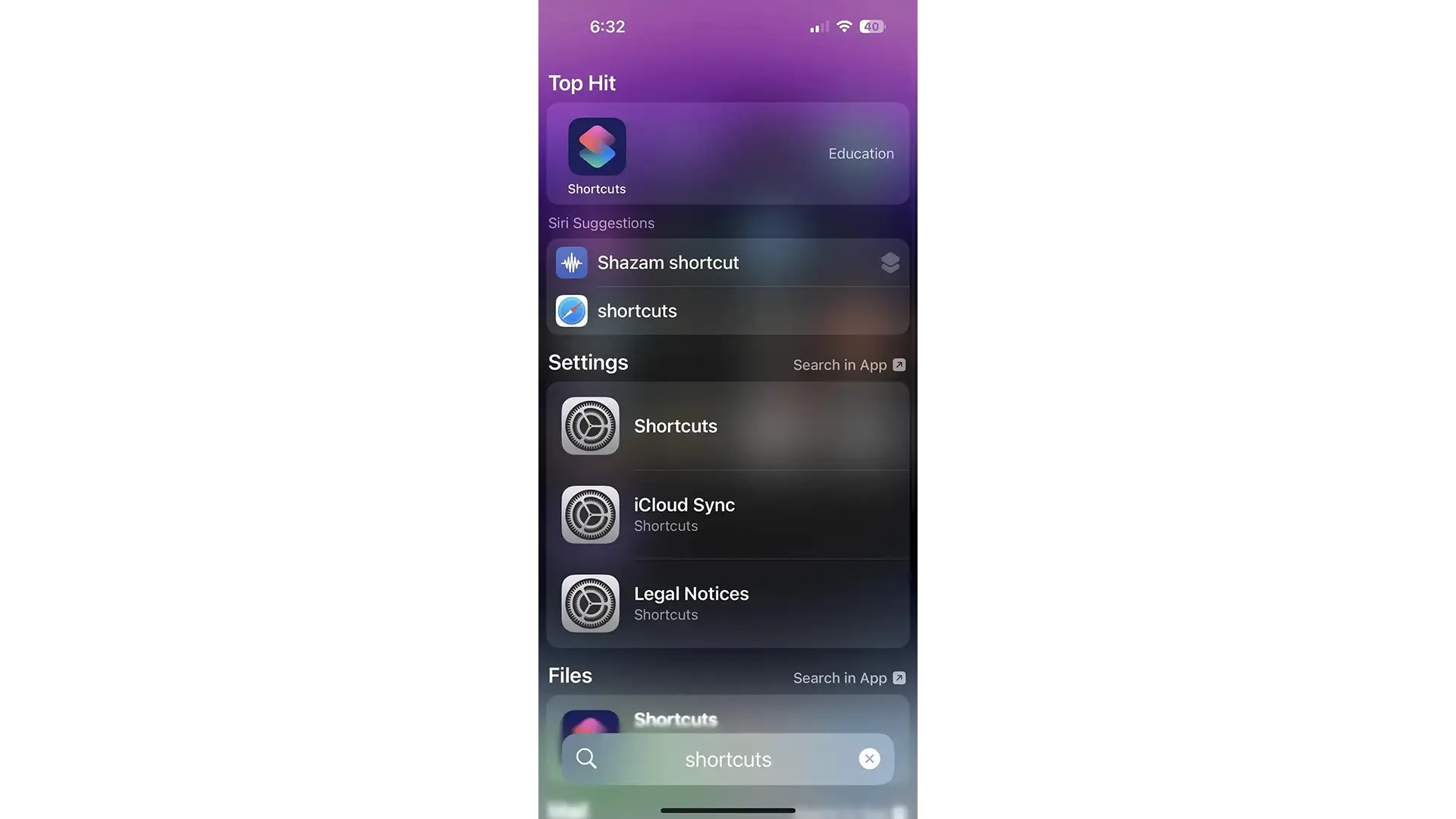The height and width of the screenshot is (819, 1456).
Task: Open Legal Notices in Shortcuts settings
Action: 728,603
